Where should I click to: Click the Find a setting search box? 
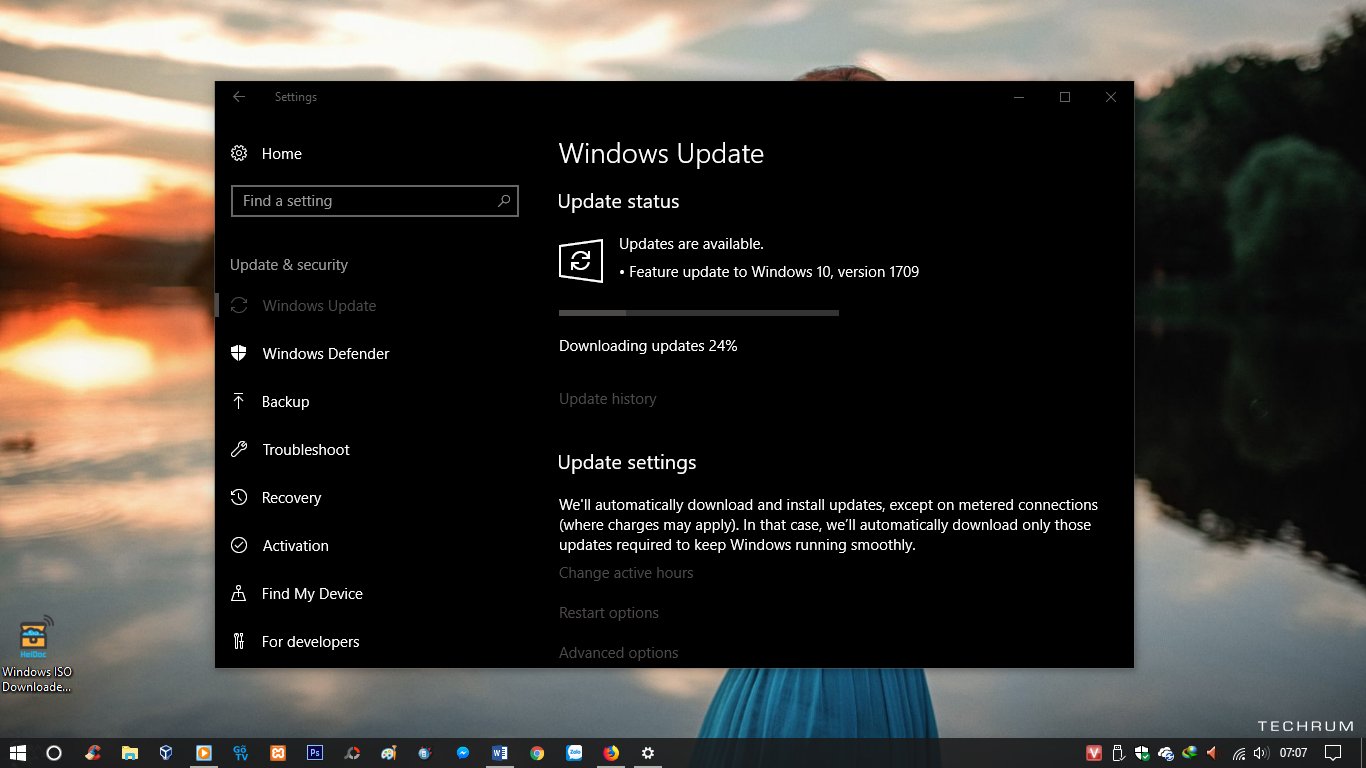[x=375, y=201]
